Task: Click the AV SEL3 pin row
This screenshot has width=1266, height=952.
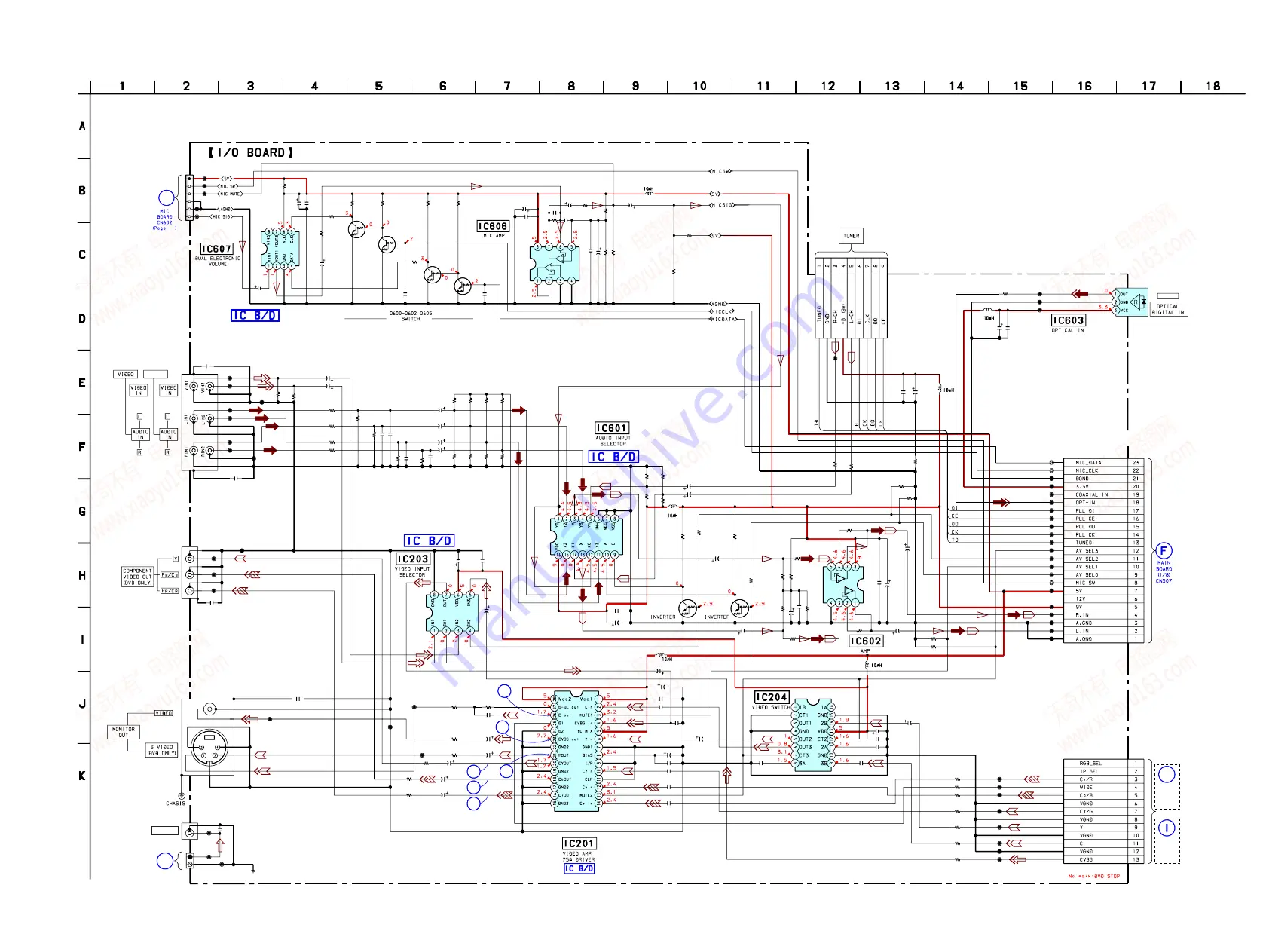Action: tap(1103, 551)
